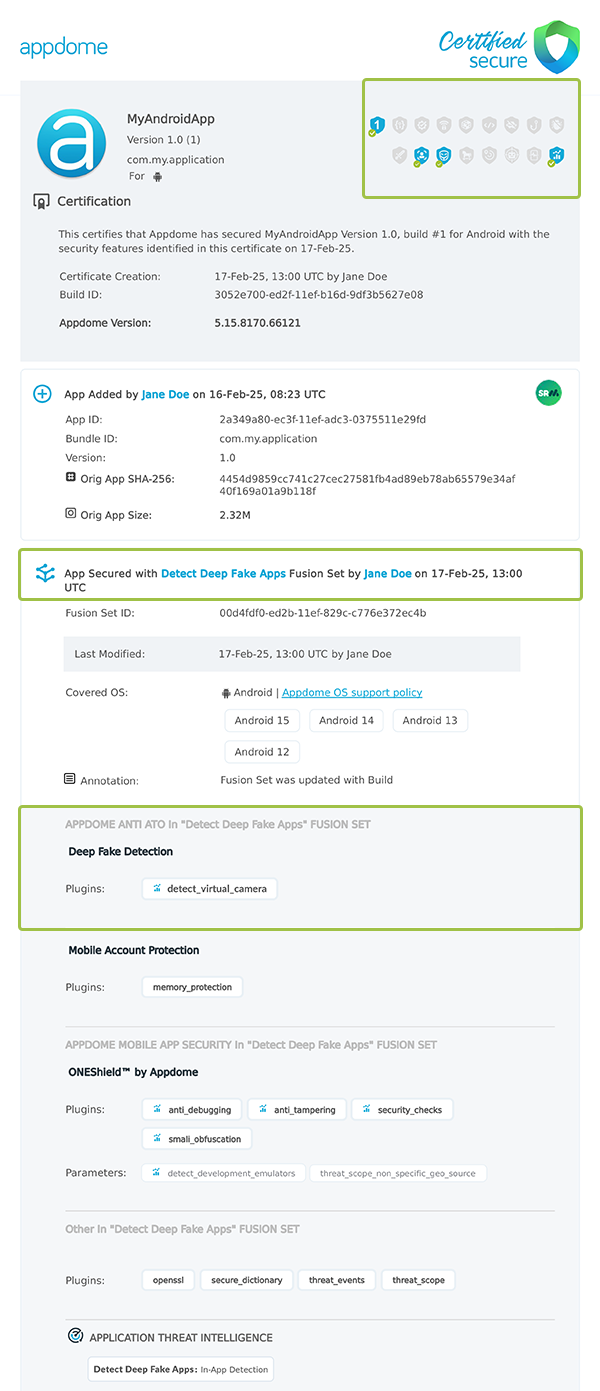Open the Appdome OS support policy link
Image resolution: width=600 pixels, height=1391 pixels.
point(352,692)
